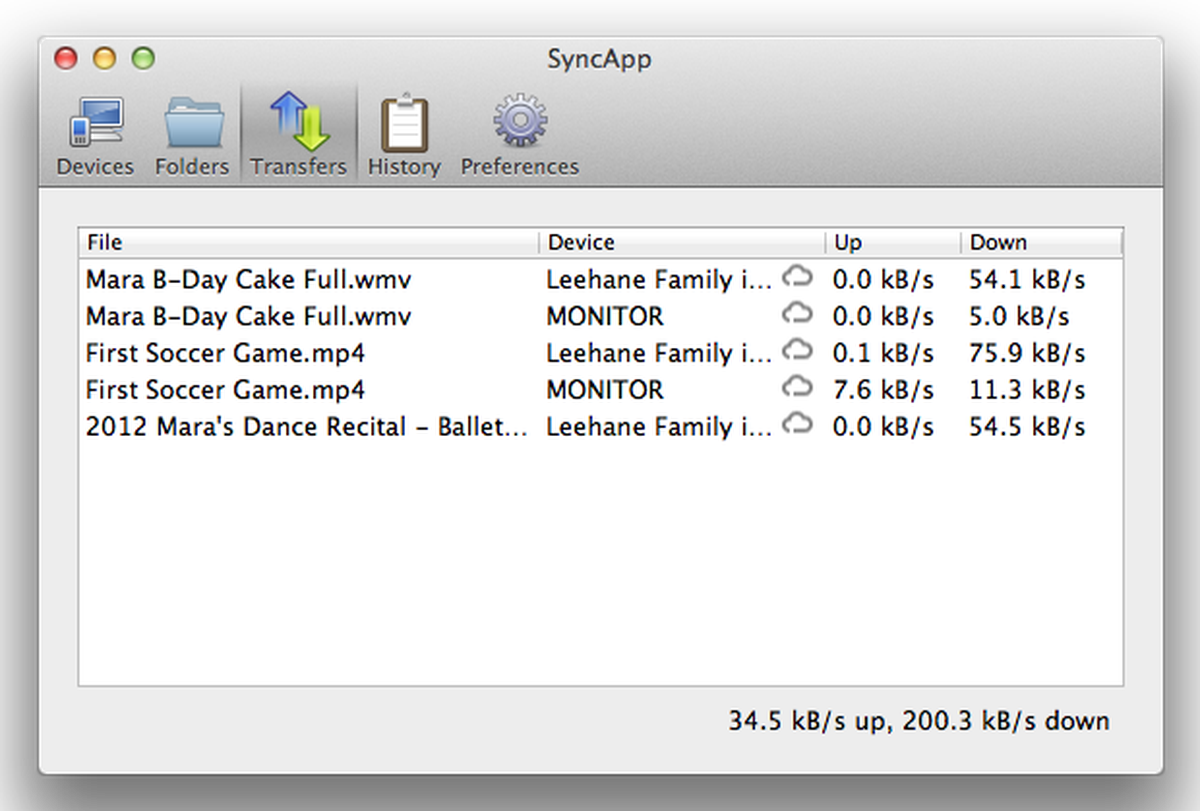1200x811 pixels.
Task: Click cloud icon on Dance Recital row
Action: click(x=797, y=424)
